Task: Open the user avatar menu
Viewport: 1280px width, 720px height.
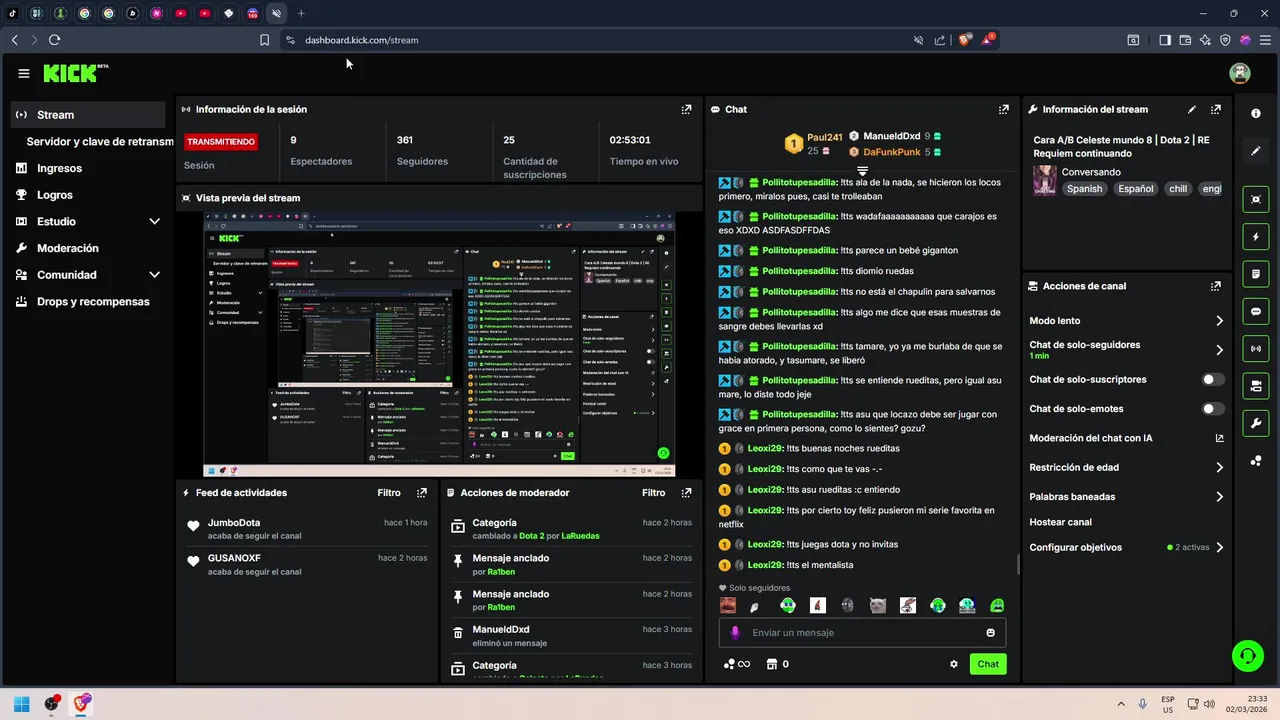Action: pos(1240,73)
